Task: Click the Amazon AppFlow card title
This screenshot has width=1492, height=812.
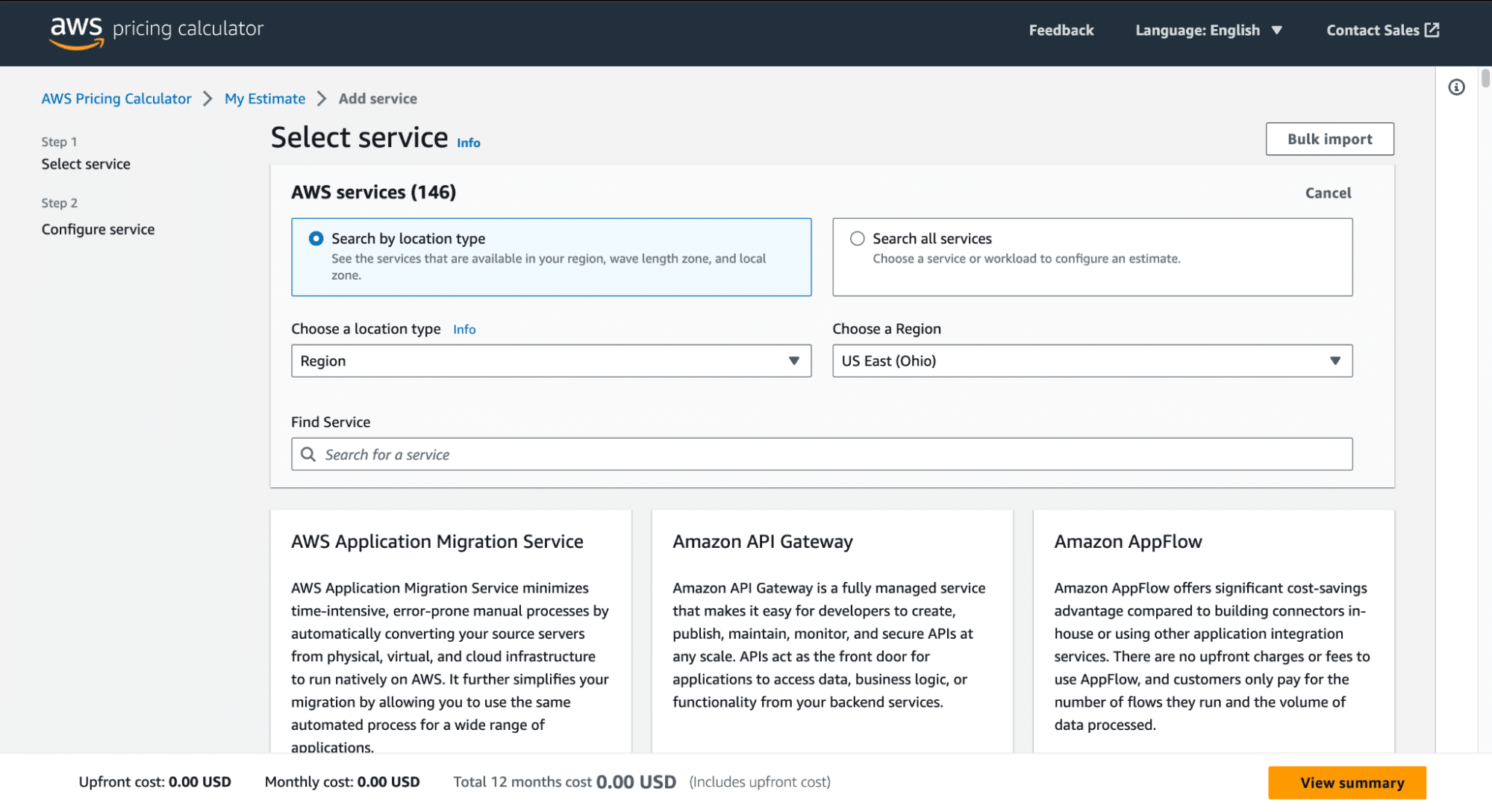Action: 1128,541
